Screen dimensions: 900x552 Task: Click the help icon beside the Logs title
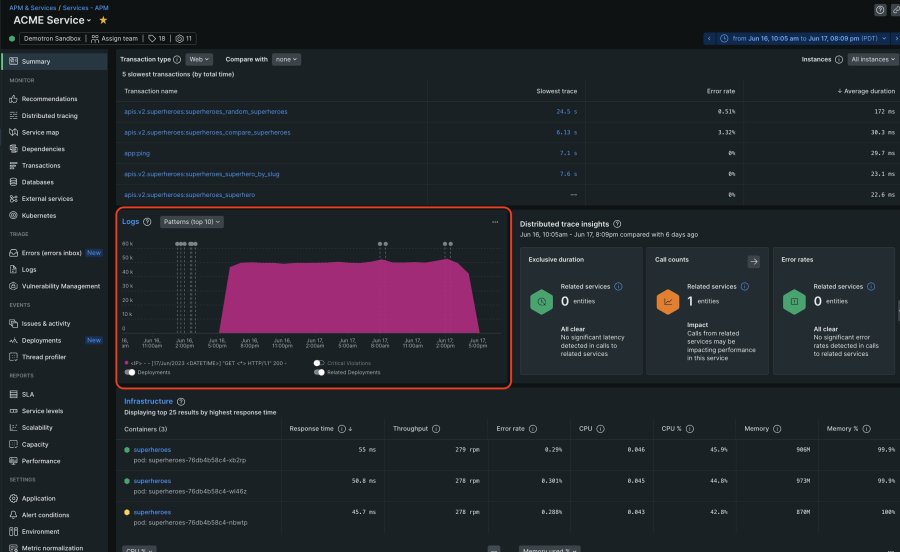148,222
